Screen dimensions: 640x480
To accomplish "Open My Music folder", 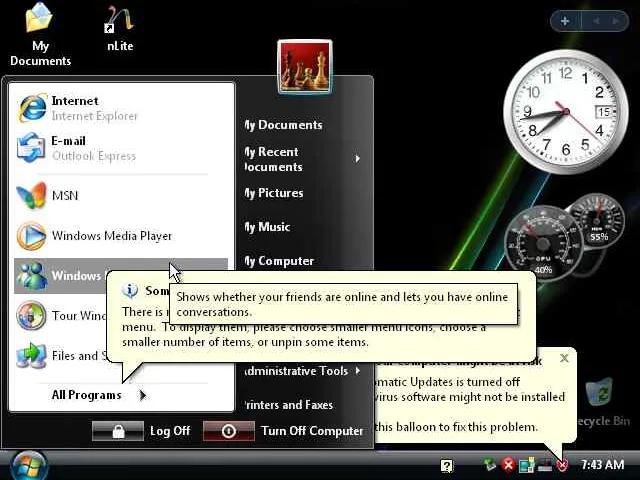I will click(x=267, y=227).
